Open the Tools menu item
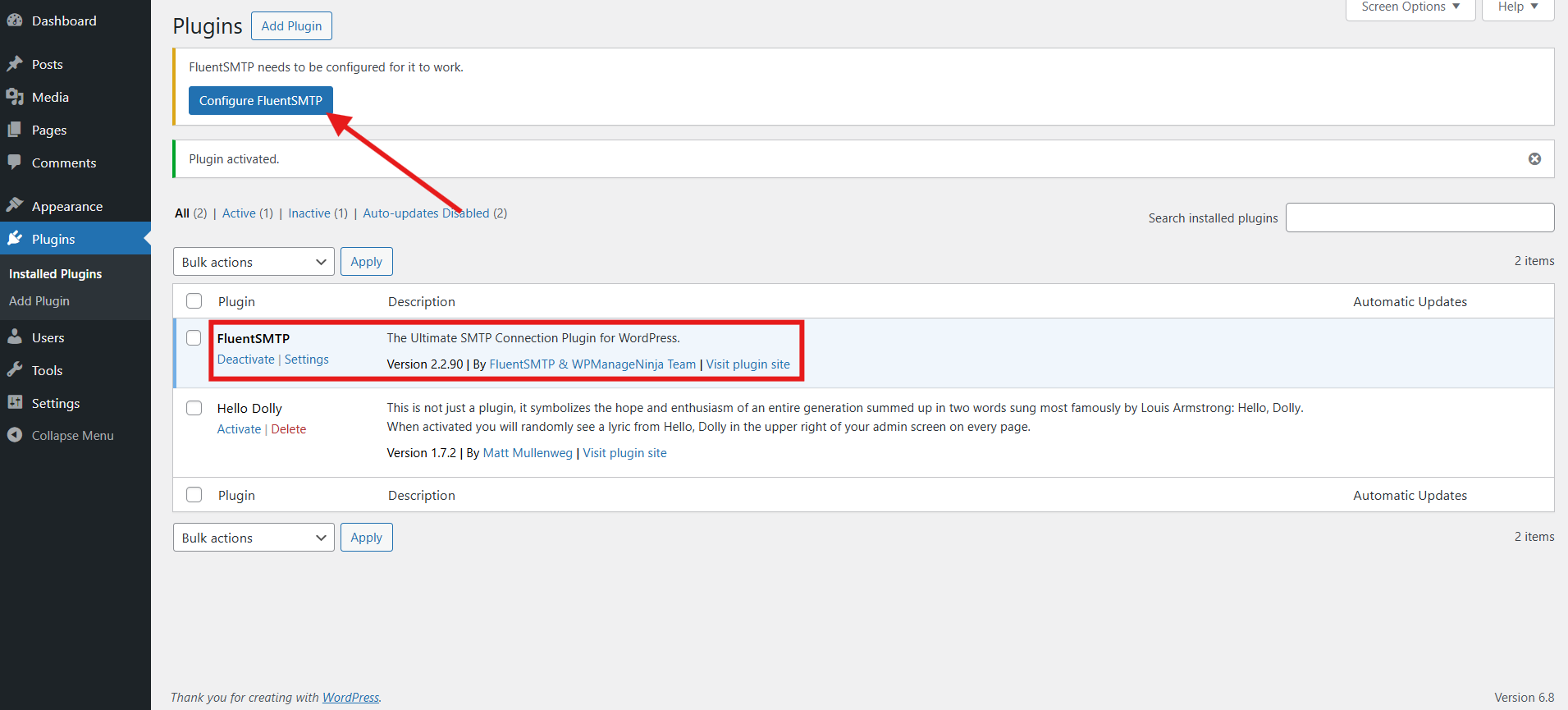Screen dimensions: 1568x710 pos(75,370)
